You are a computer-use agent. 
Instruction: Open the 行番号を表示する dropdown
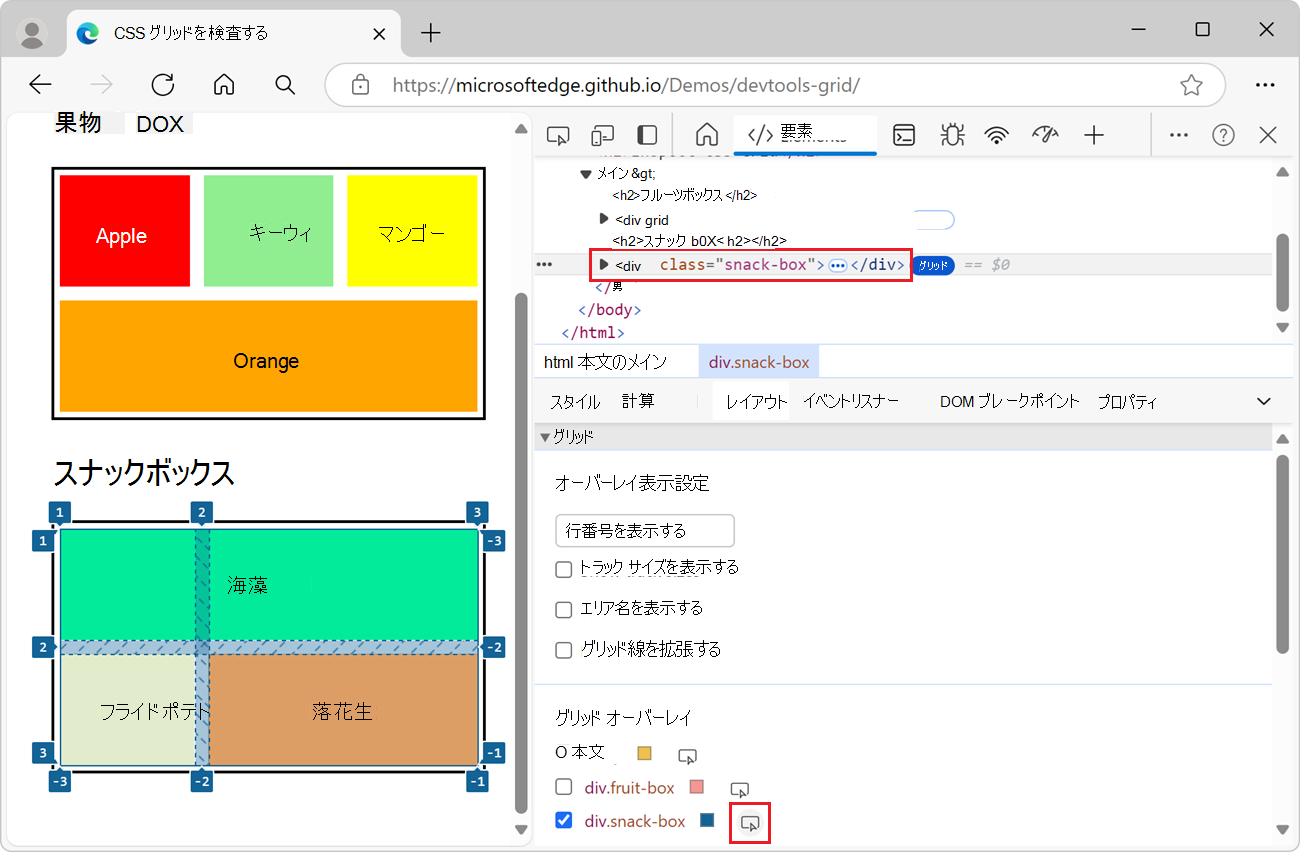[644, 531]
